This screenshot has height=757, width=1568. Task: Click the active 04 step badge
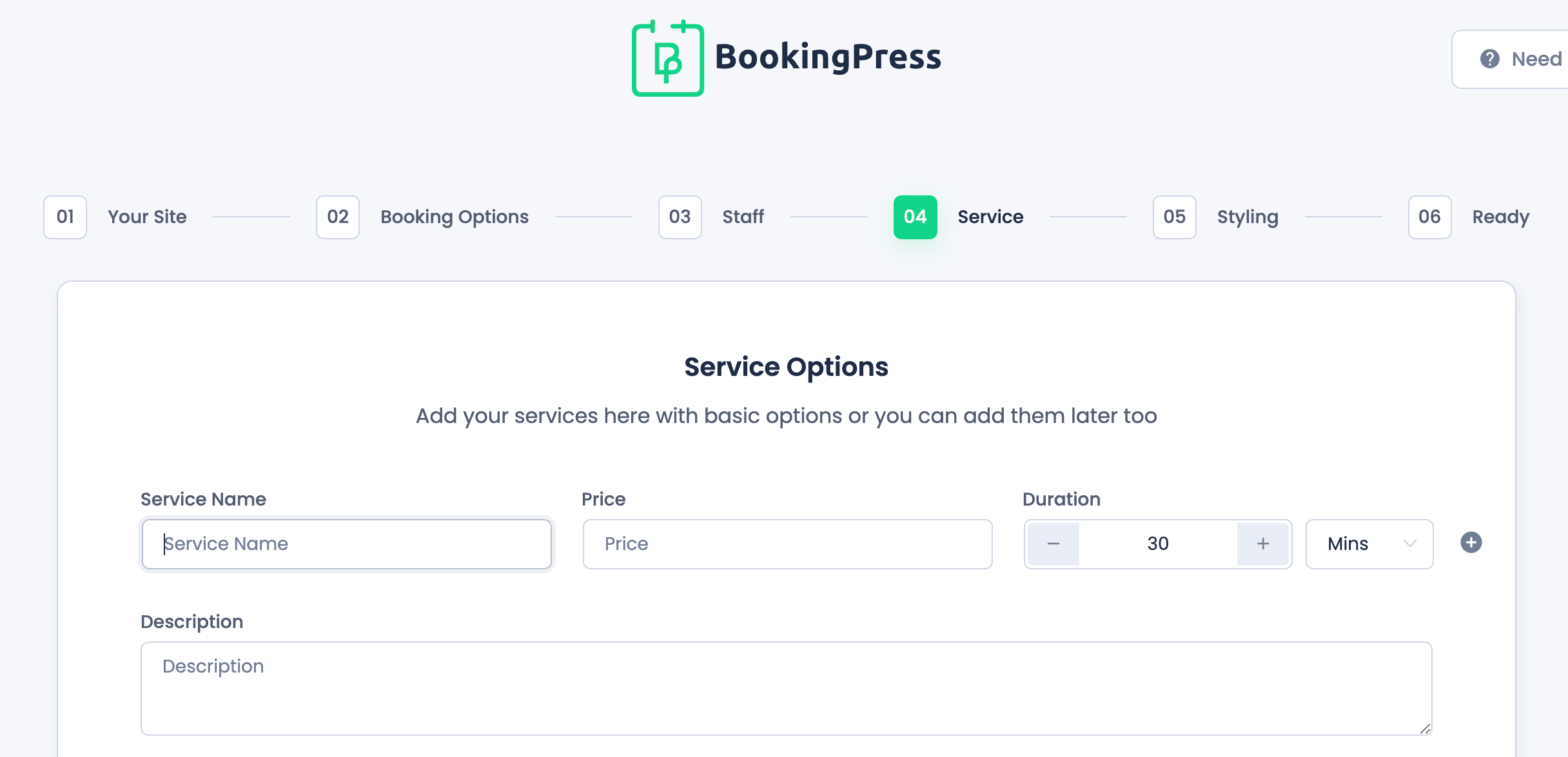pyautogui.click(x=915, y=217)
